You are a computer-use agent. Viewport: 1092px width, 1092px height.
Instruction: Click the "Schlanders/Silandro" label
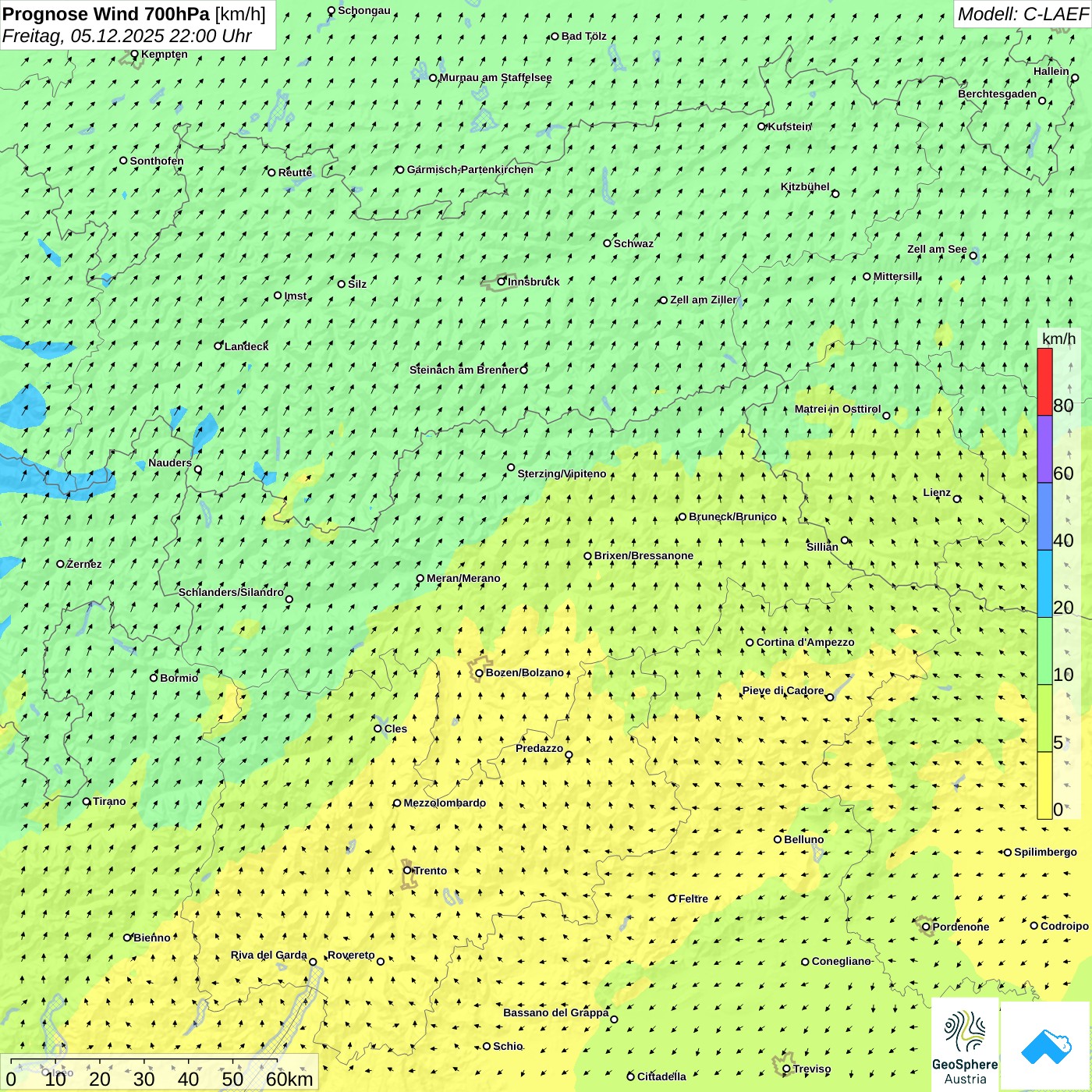232,592
